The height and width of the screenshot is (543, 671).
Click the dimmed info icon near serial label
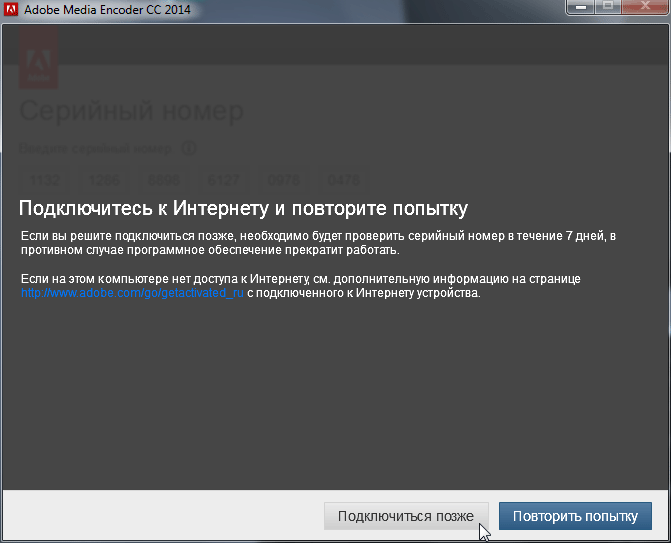tap(189, 149)
